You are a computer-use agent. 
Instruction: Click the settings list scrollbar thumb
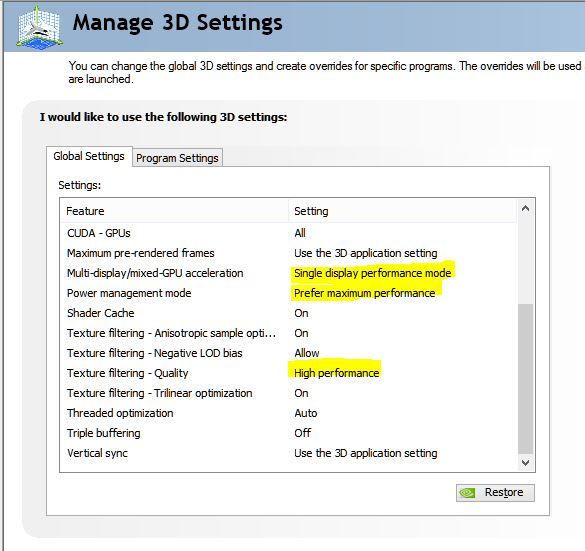pos(525,379)
